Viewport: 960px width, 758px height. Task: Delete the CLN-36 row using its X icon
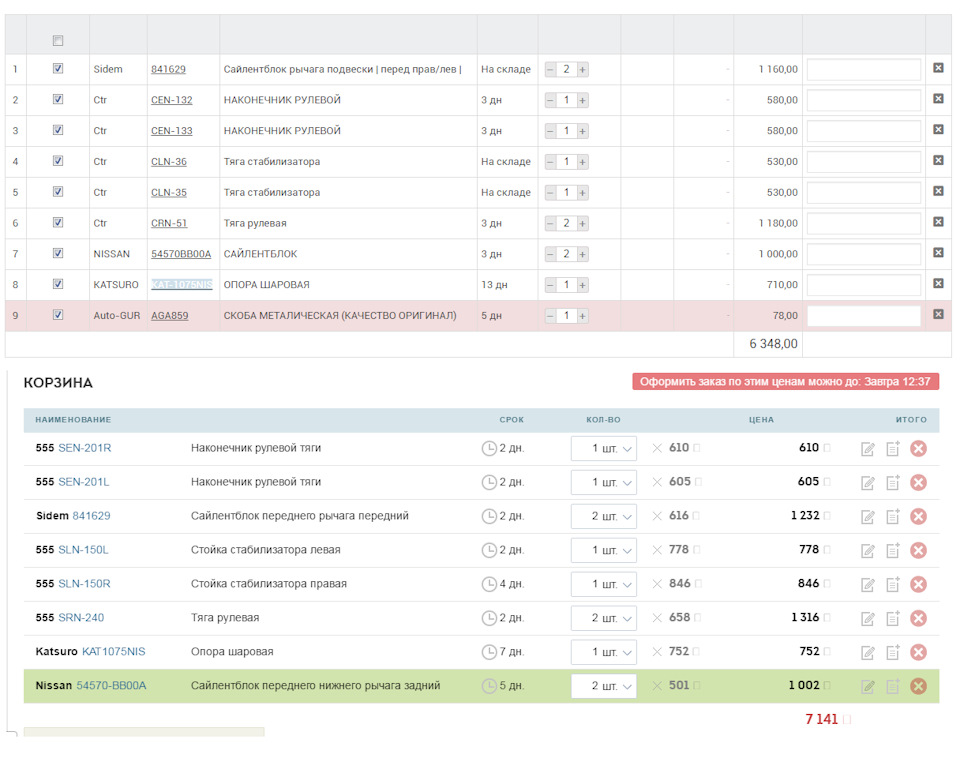[938, 160]
